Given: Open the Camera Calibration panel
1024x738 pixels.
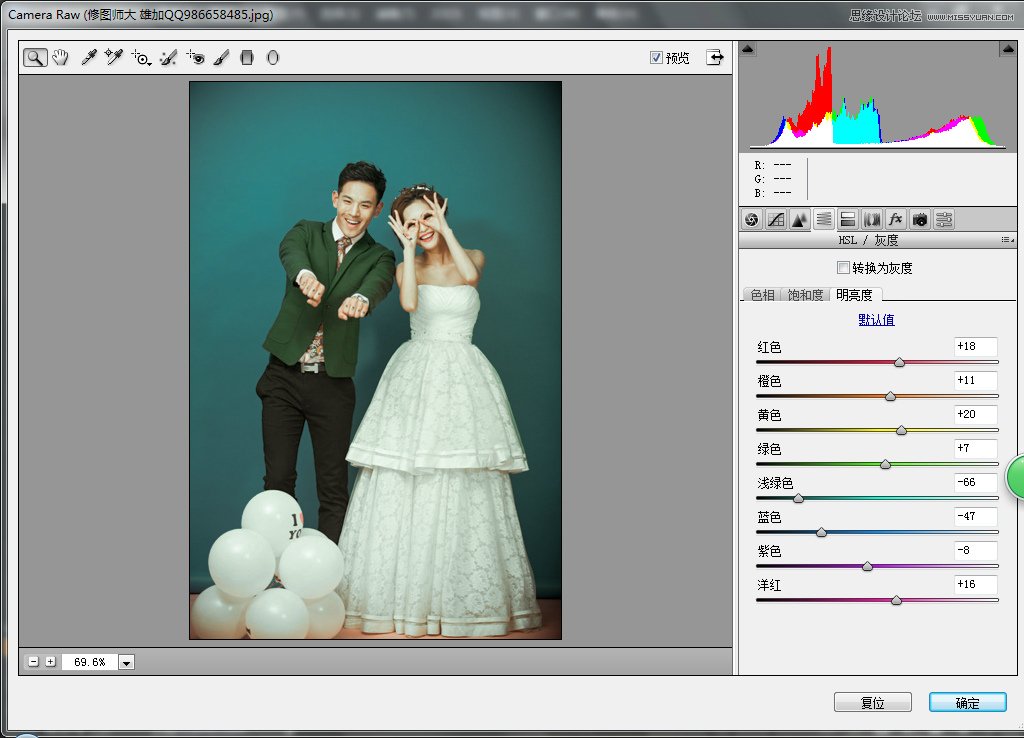Looking at the screenshot, I should [920, 219].
